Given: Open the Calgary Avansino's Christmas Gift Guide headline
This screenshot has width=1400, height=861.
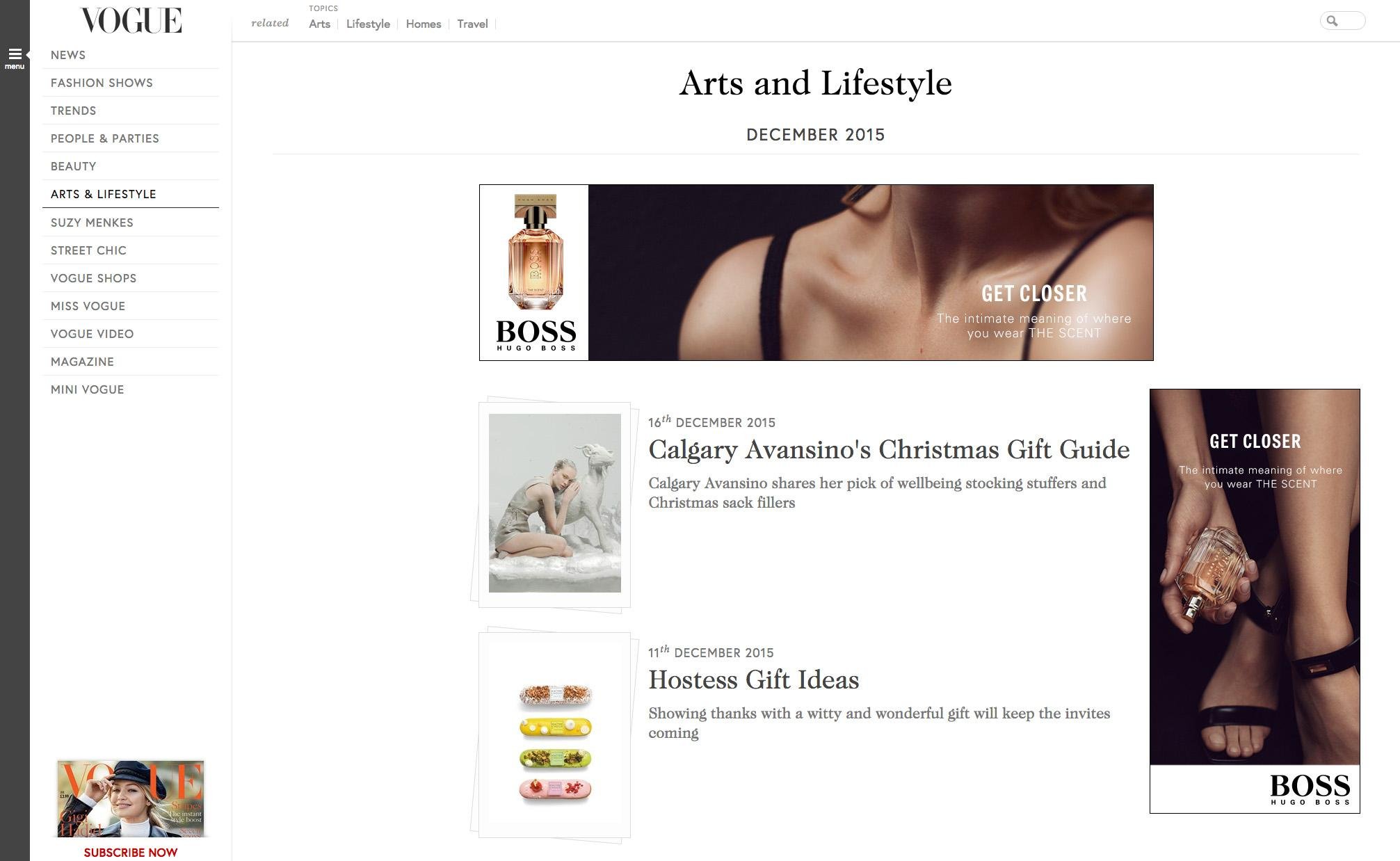Looking at the screenshot, I should point(889,449).
